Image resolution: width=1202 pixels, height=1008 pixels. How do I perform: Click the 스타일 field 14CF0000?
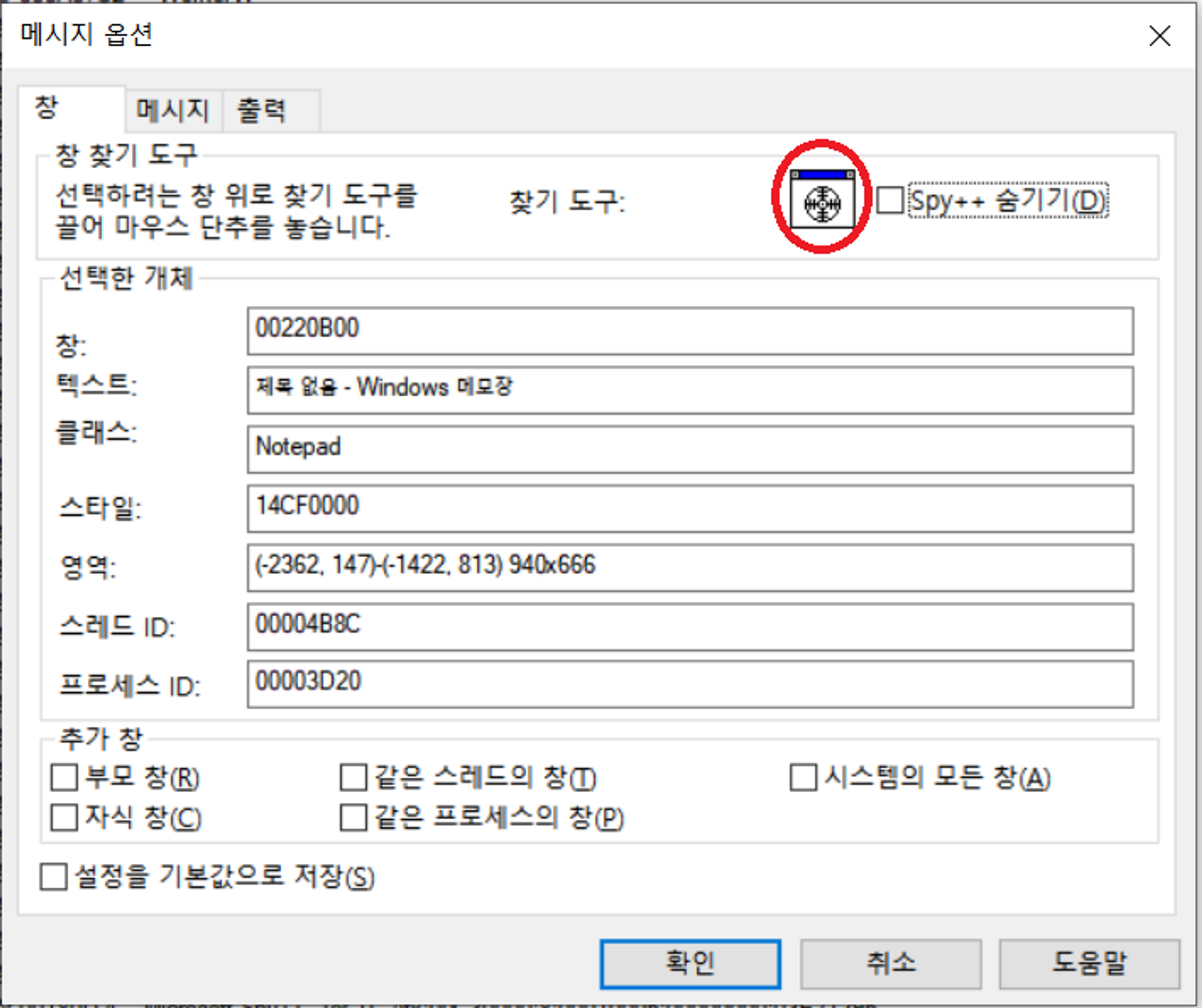(x=689, y=508)
